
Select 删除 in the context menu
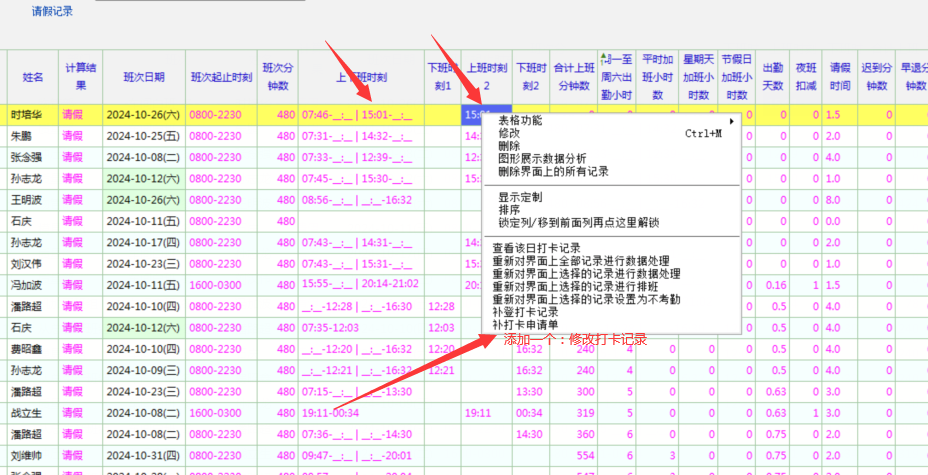coord(509,146)
